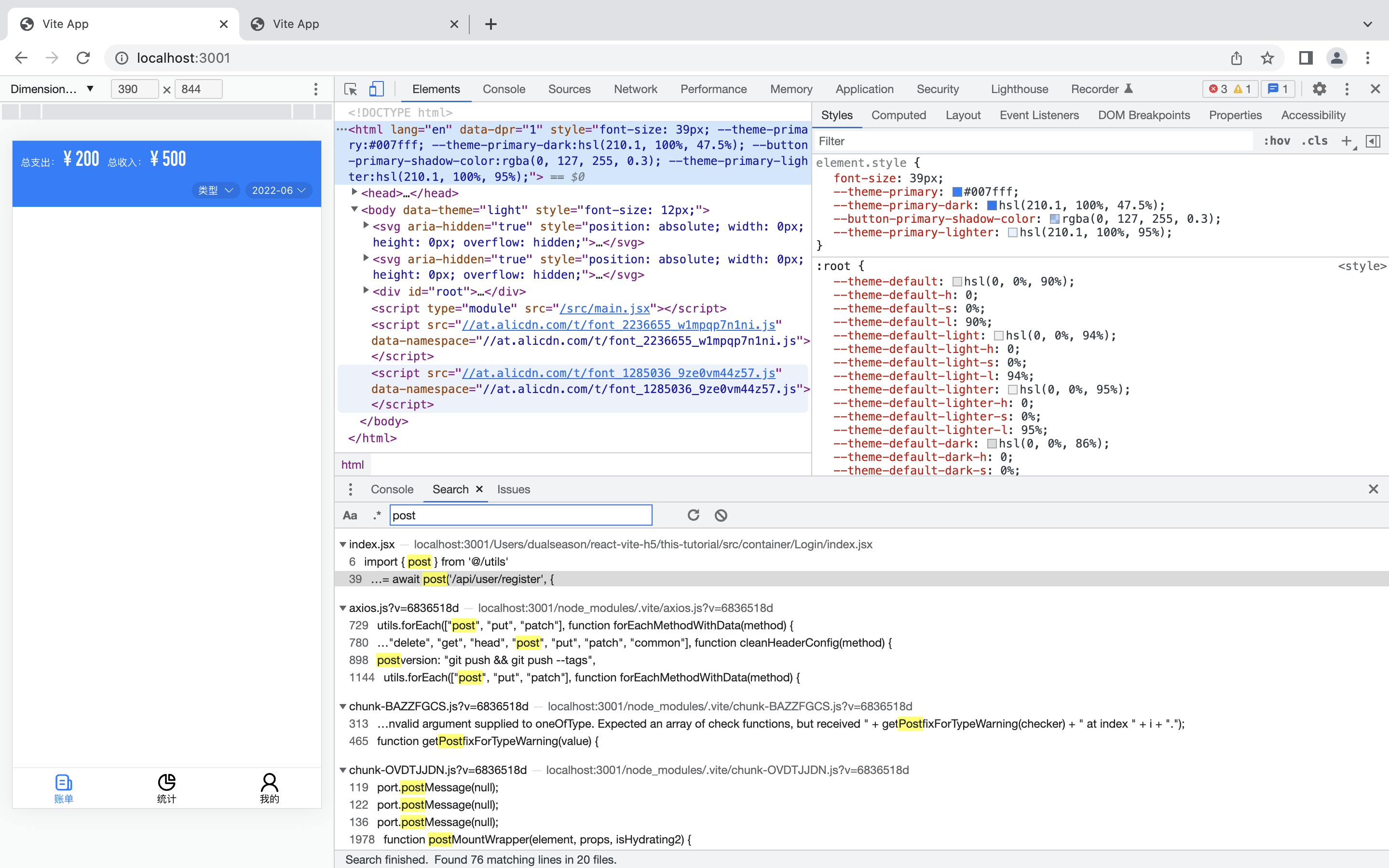Click the browser forward arrow
The width and height of the screenshot is (1389, 868).
pos(52,58)
